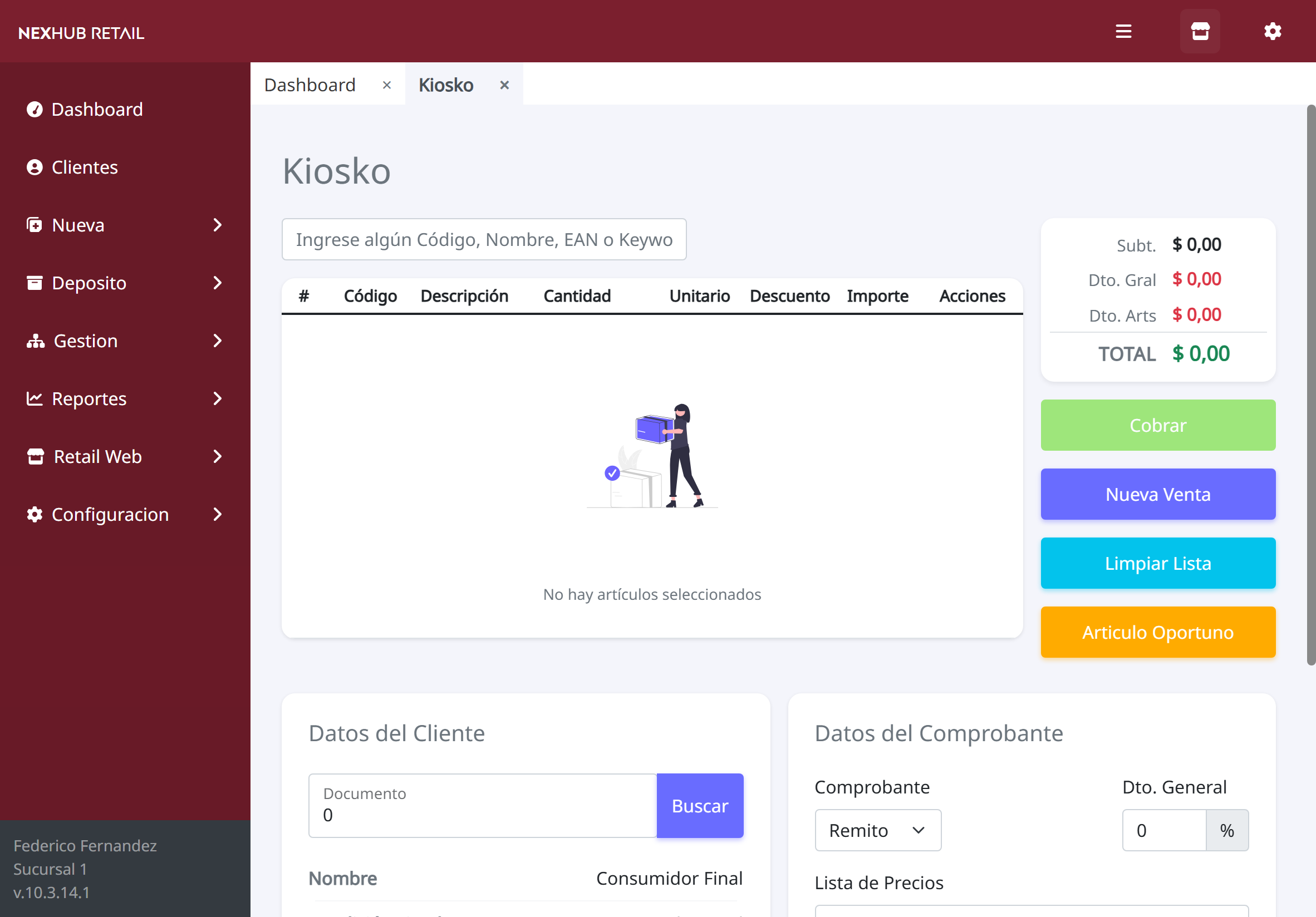Click the Articulo Oportuno button

(1157, 632)
